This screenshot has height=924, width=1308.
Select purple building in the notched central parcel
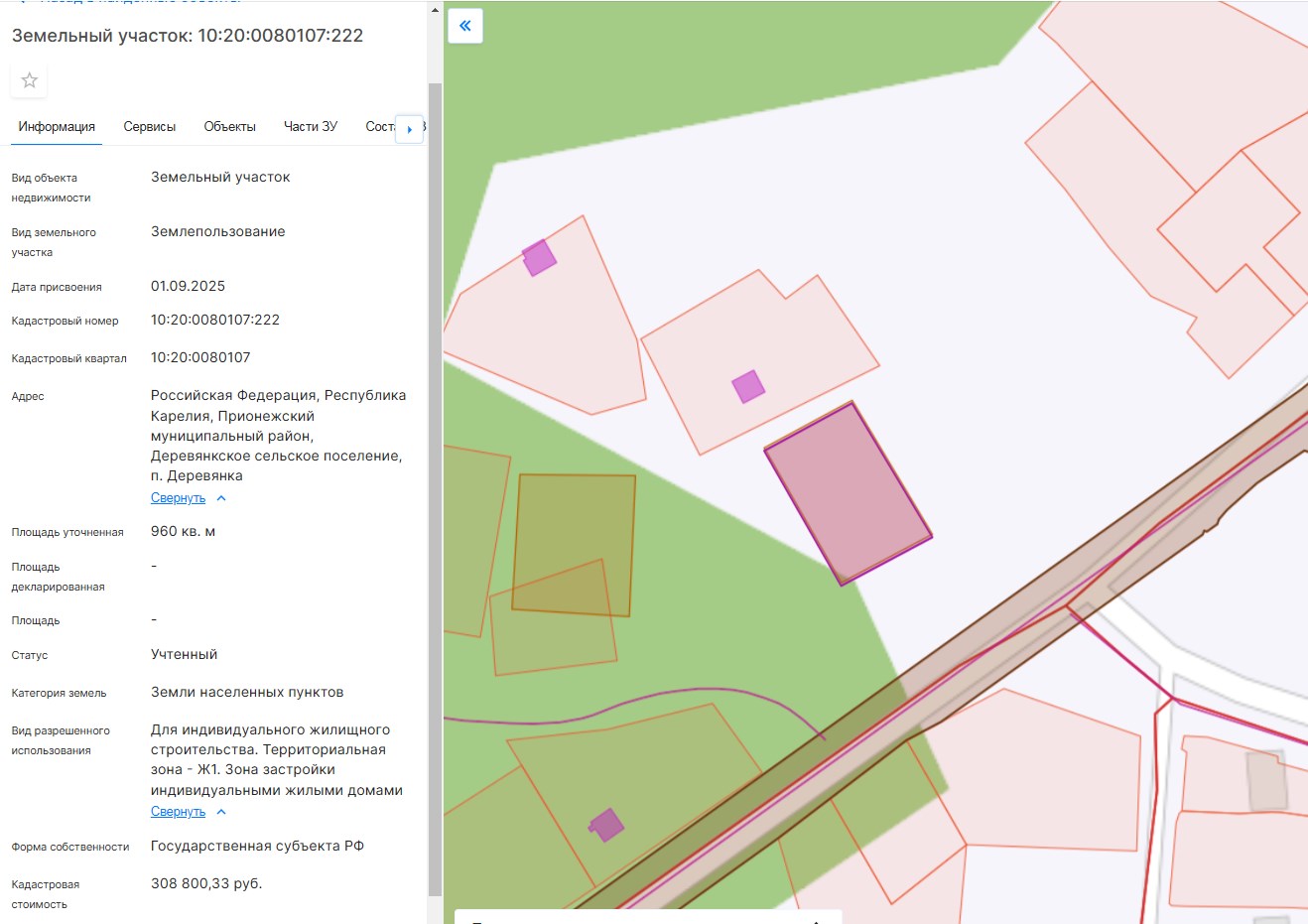pyautogui.click(x=748, y=386)
